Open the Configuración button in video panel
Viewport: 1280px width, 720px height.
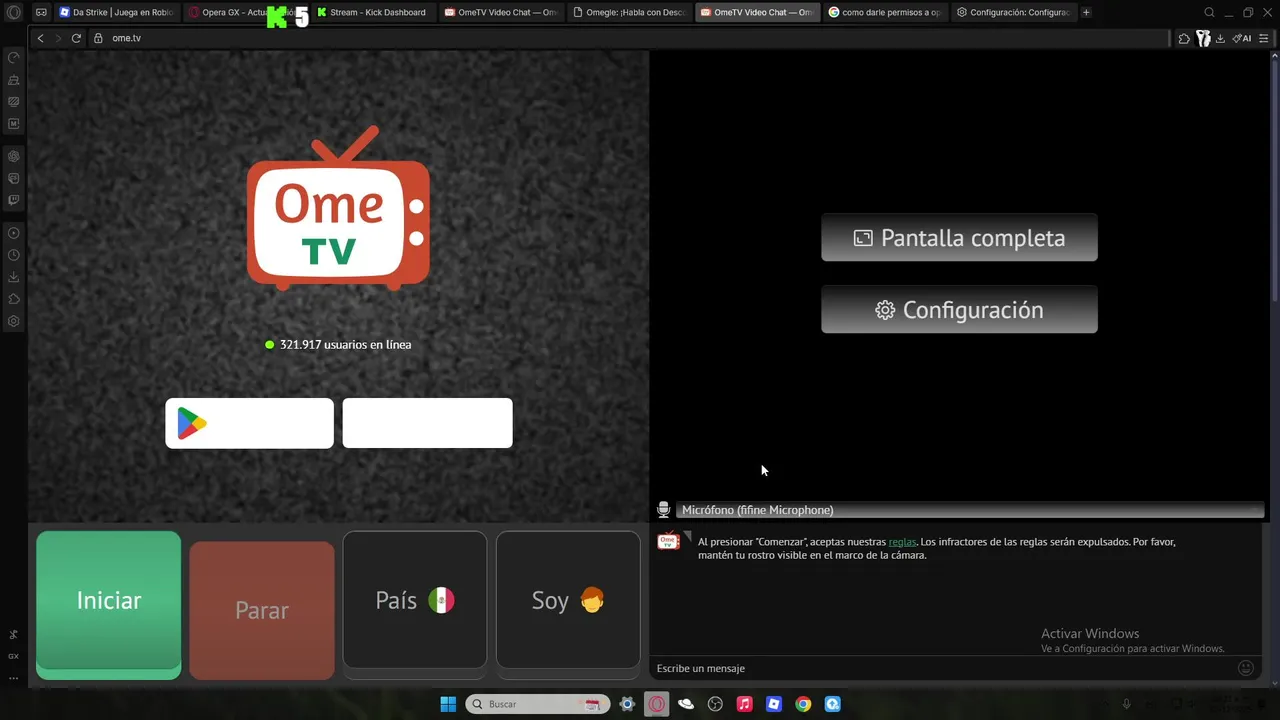click(x=959, y=310)
